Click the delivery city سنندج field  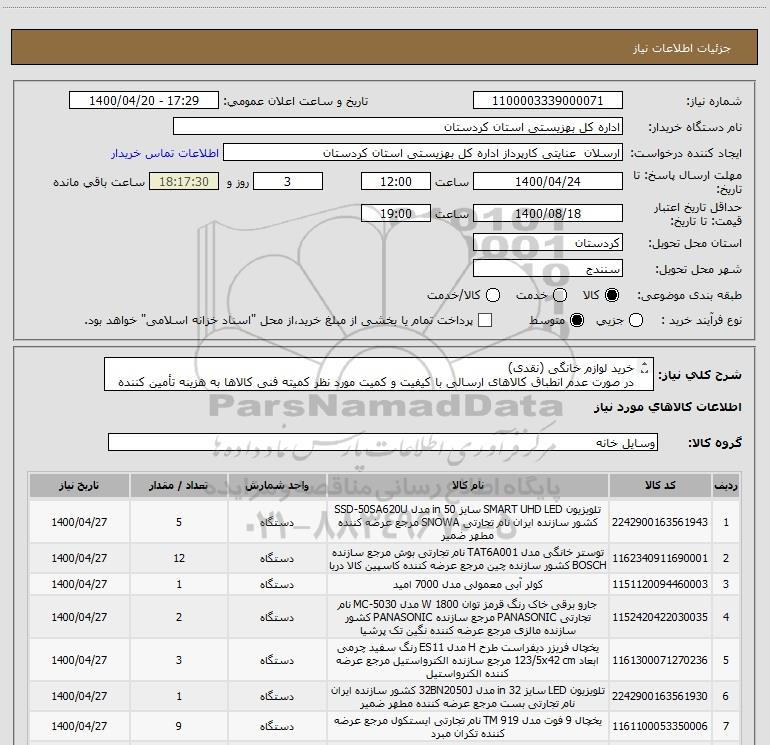point(548,269)
